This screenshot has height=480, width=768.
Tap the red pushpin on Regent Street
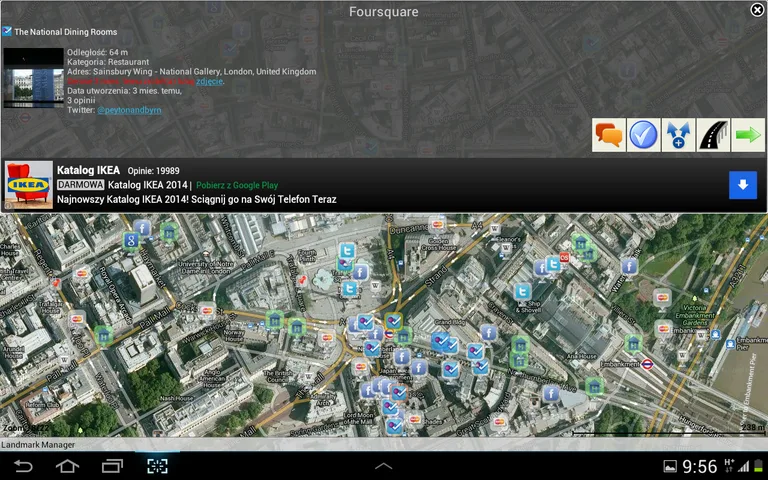coord(56,283)
